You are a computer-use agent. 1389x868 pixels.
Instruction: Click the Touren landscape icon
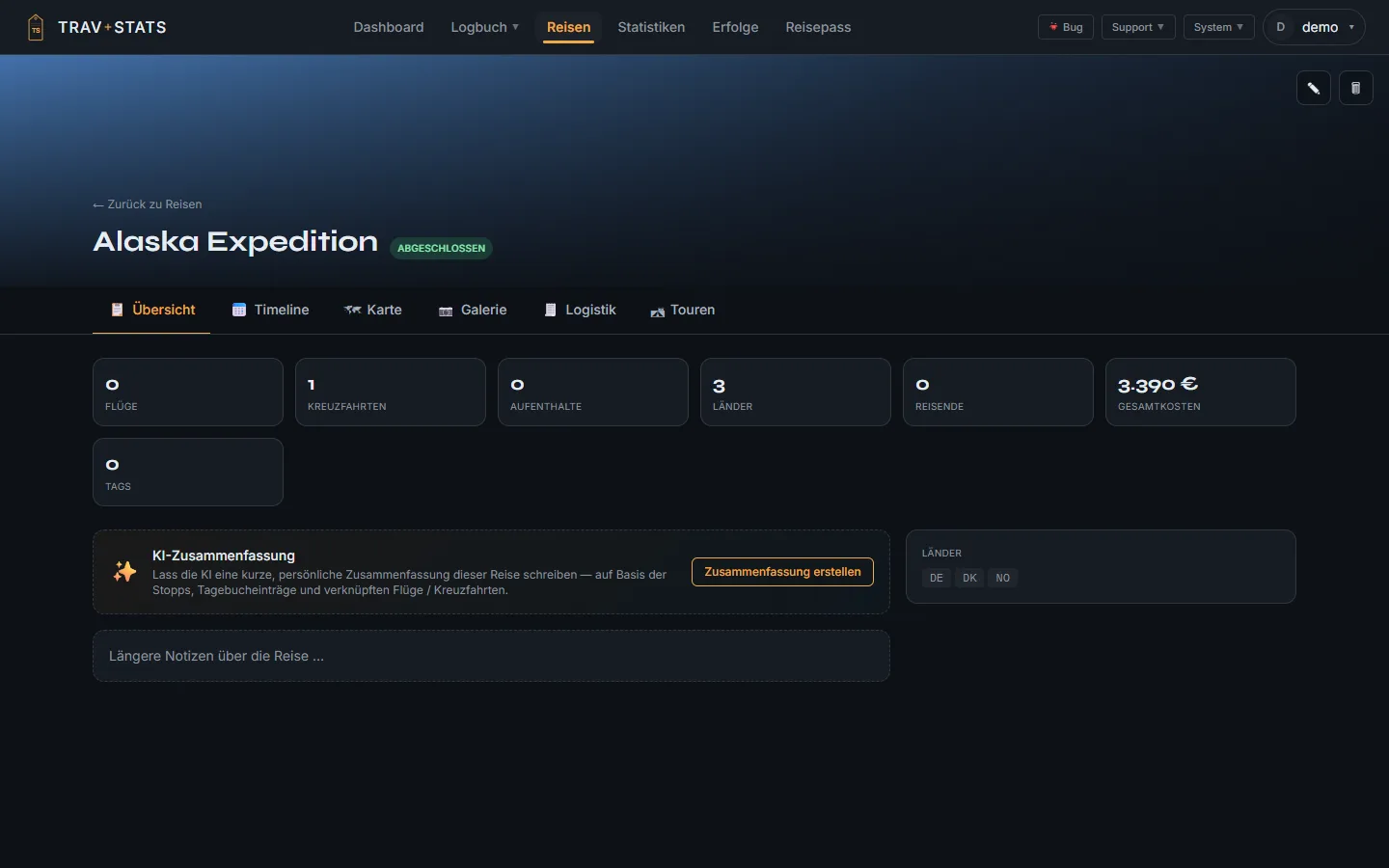[x=658, y=312]
